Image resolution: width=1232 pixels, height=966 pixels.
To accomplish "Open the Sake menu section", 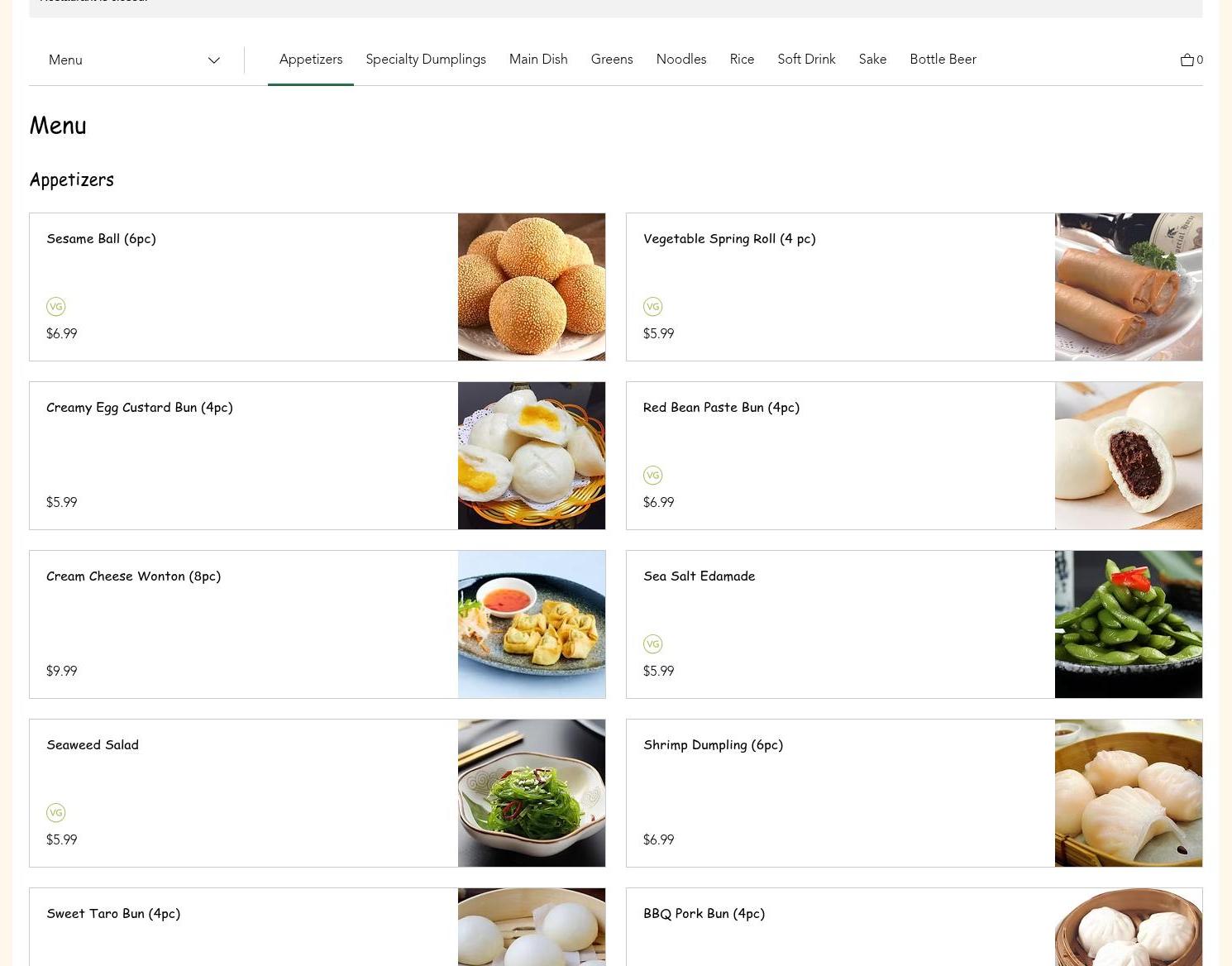I will point(871,60).
